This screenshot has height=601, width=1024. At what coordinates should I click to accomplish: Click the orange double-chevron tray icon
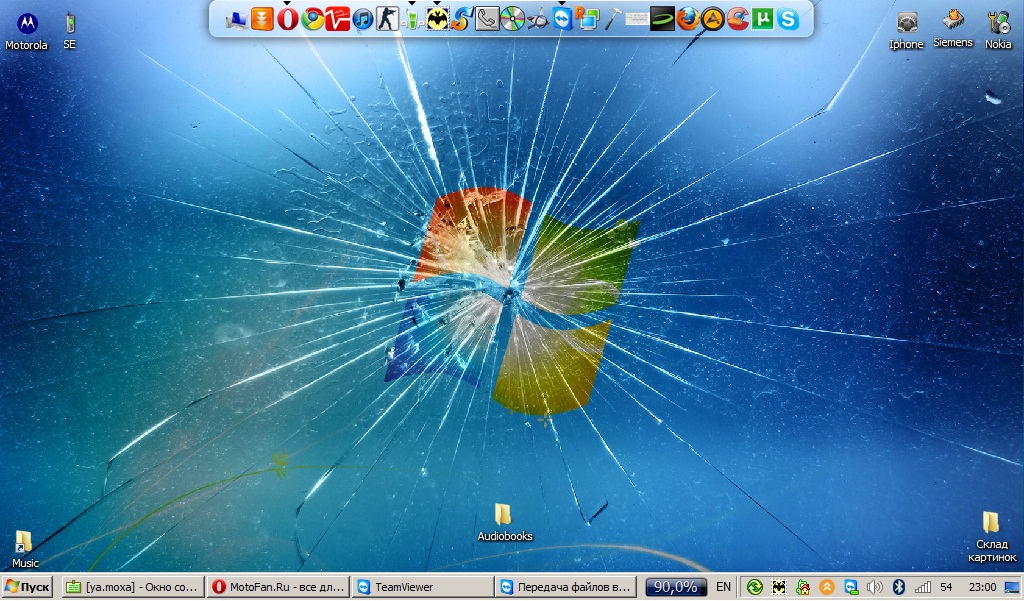827,587
